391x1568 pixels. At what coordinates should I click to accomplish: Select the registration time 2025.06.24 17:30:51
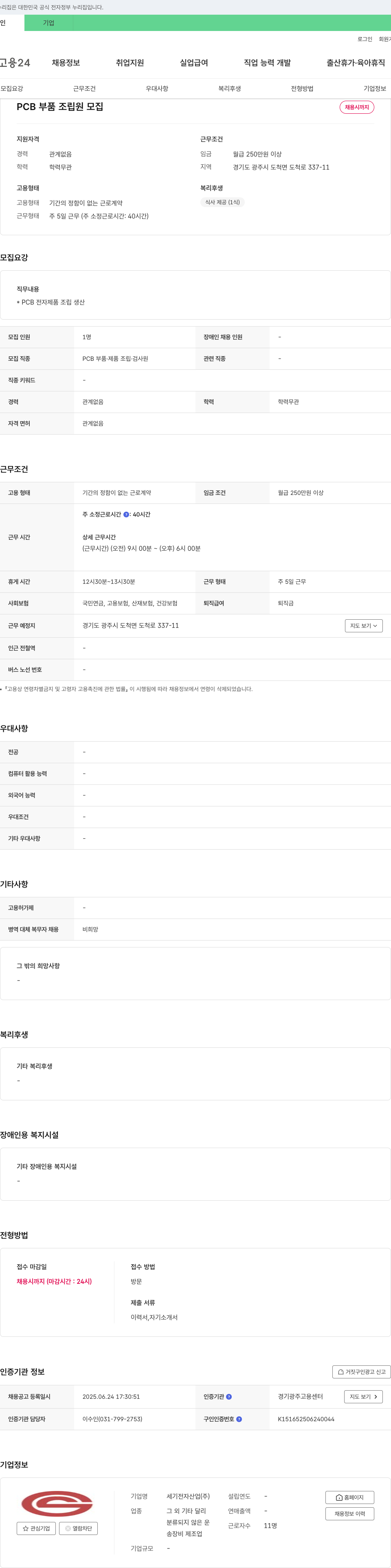(x=111, y=1397)
